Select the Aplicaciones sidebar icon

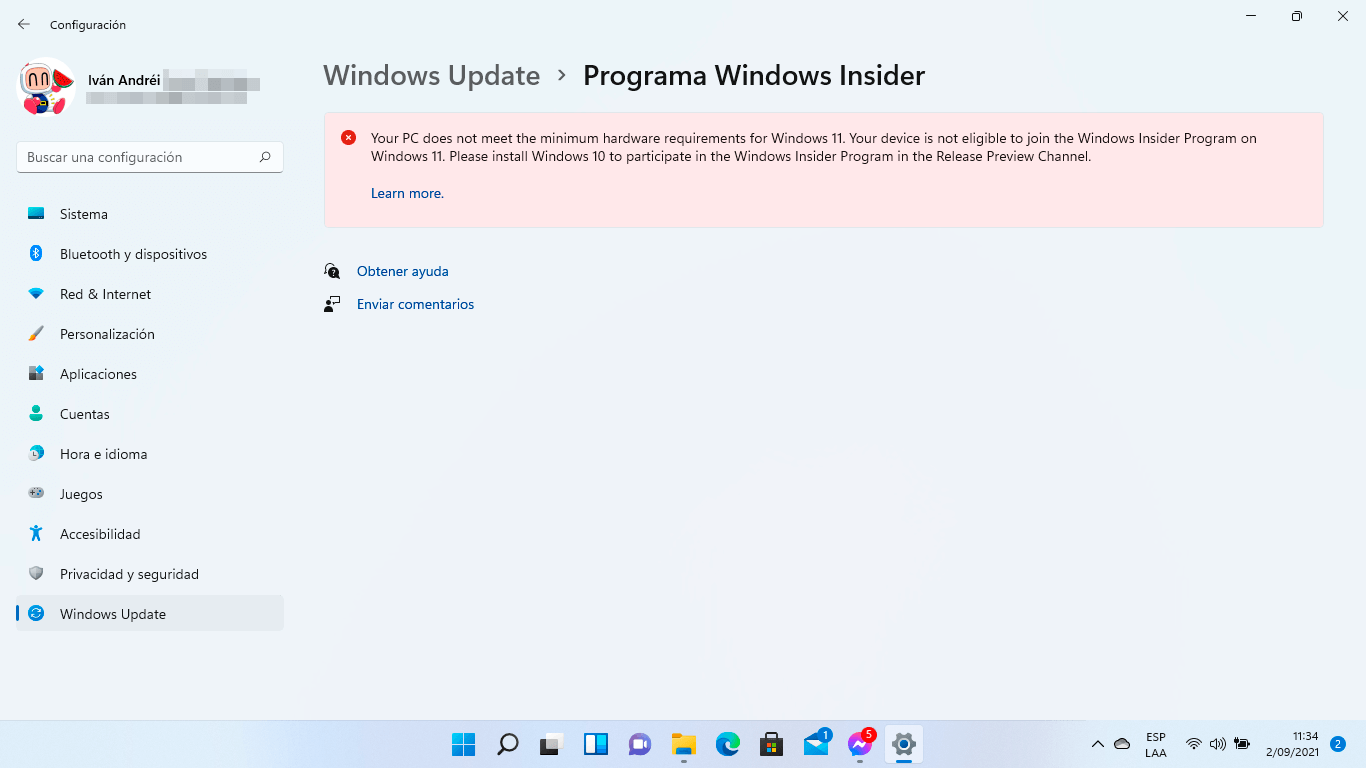click(36, 374)
